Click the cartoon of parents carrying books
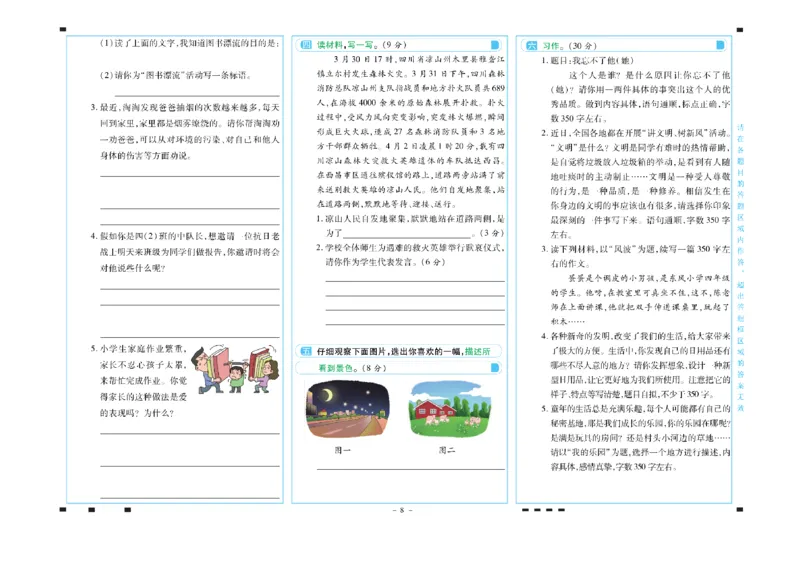Image resolution: width=800 pixels, height=566 pixels. click(x=235, y=369)
